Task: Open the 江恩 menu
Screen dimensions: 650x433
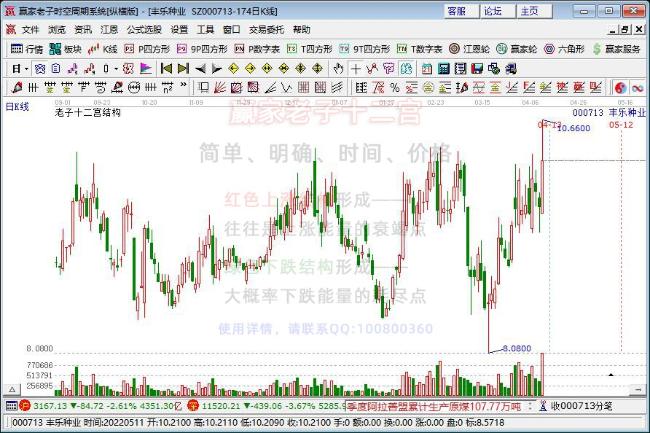Action: point(109,29)
